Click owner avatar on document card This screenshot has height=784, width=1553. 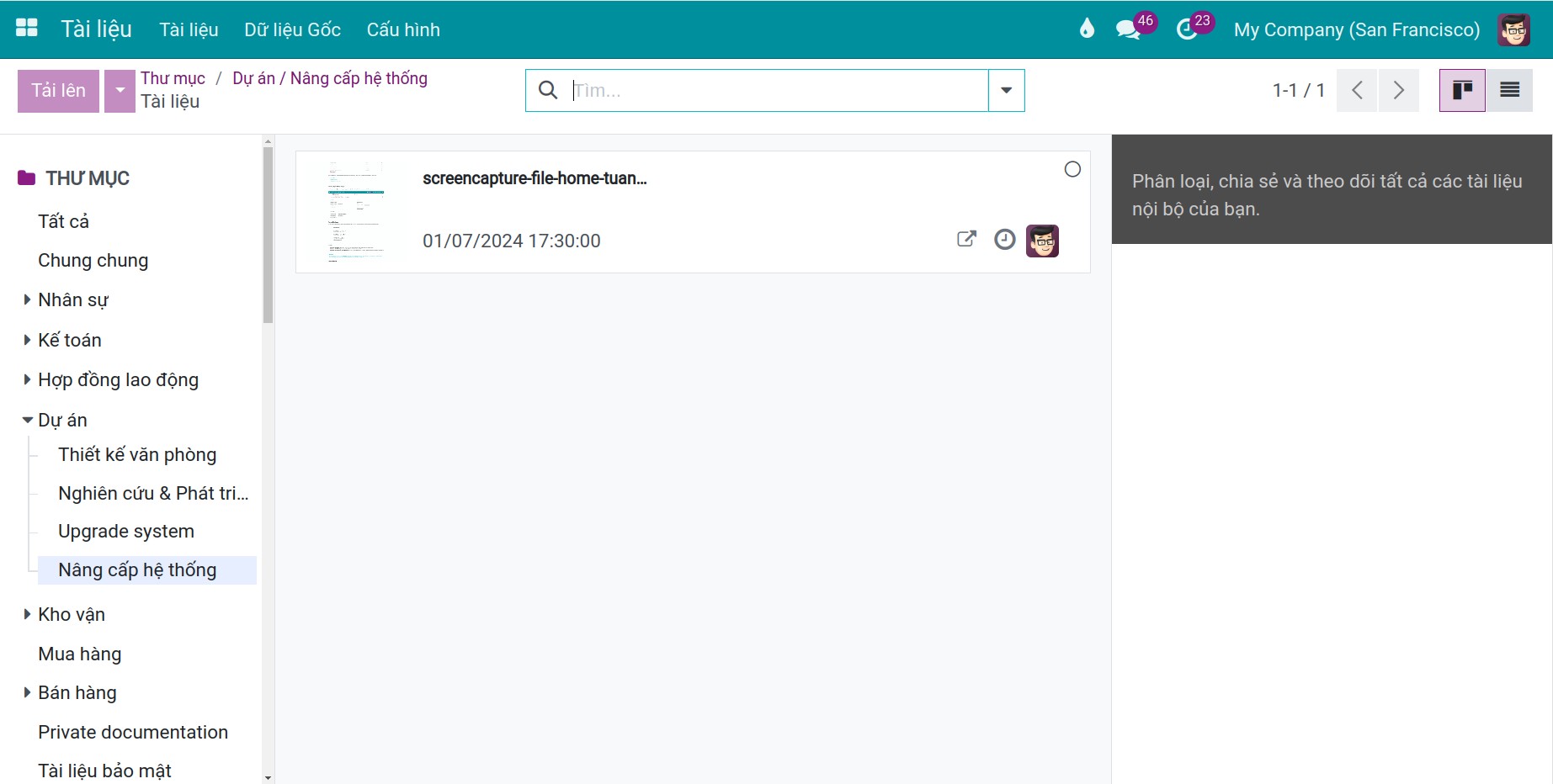(x=1042, y=241)
